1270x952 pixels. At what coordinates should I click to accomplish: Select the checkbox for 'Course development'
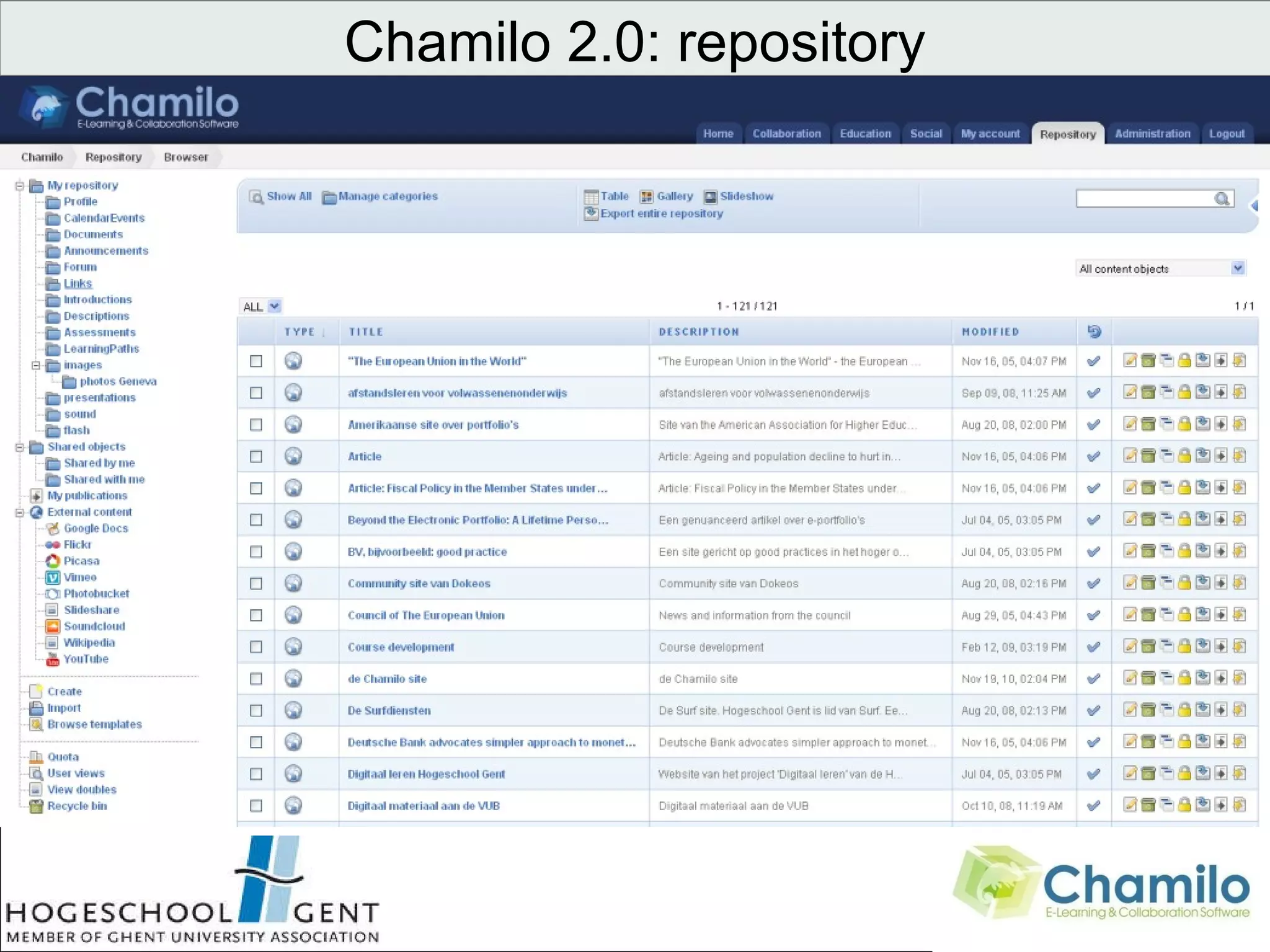click(x=256, y=646)
